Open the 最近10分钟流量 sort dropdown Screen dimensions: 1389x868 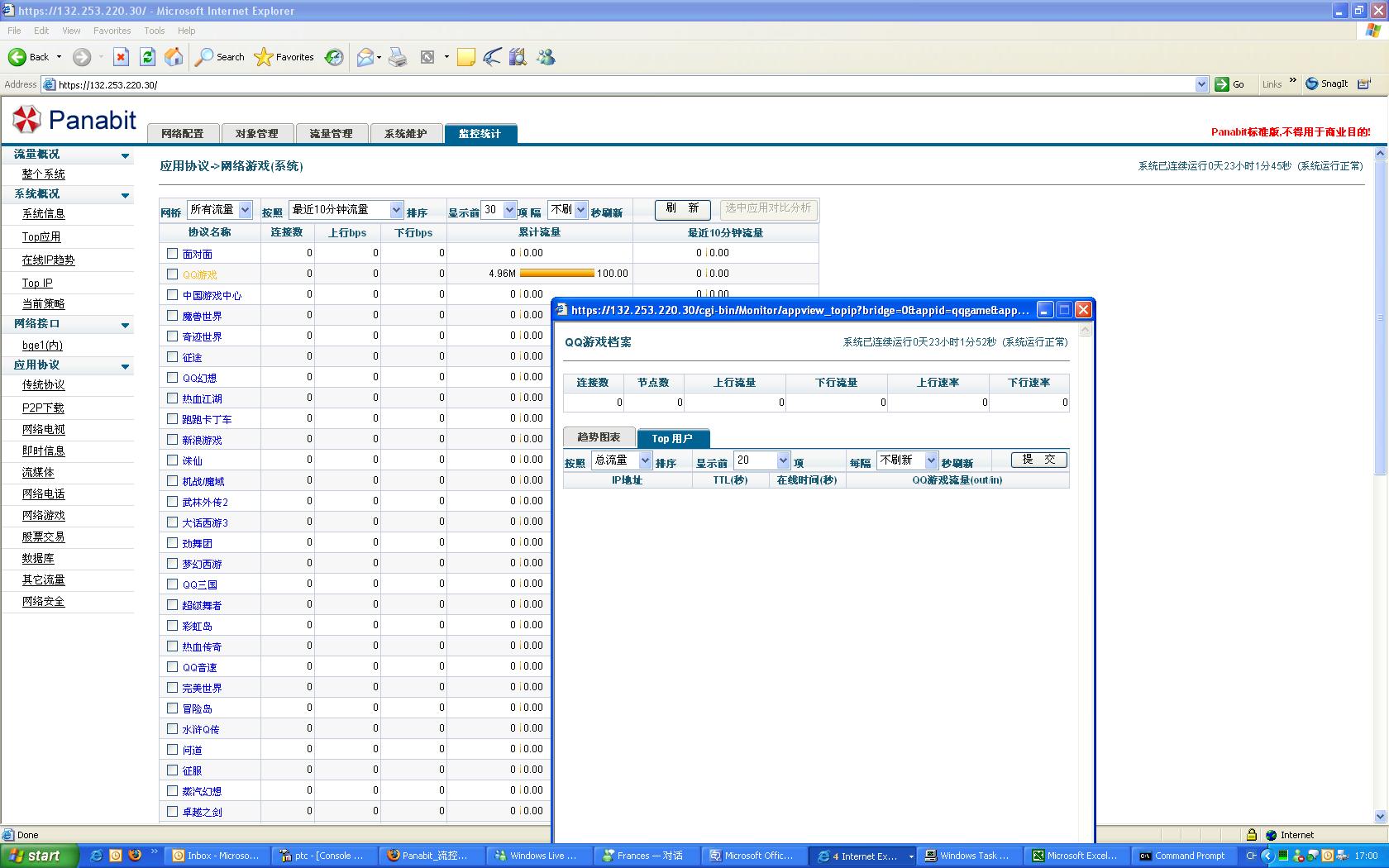(x=346, y=210)
